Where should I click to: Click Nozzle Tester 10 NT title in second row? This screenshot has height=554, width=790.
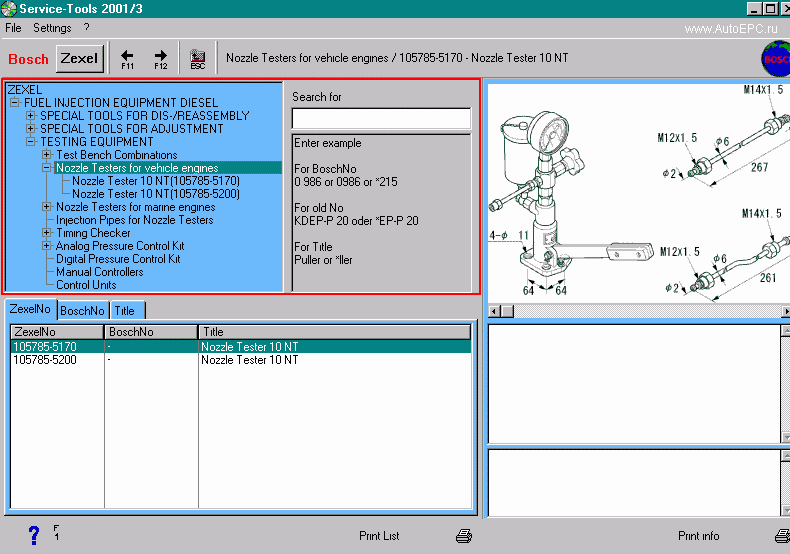coord(249,360)
